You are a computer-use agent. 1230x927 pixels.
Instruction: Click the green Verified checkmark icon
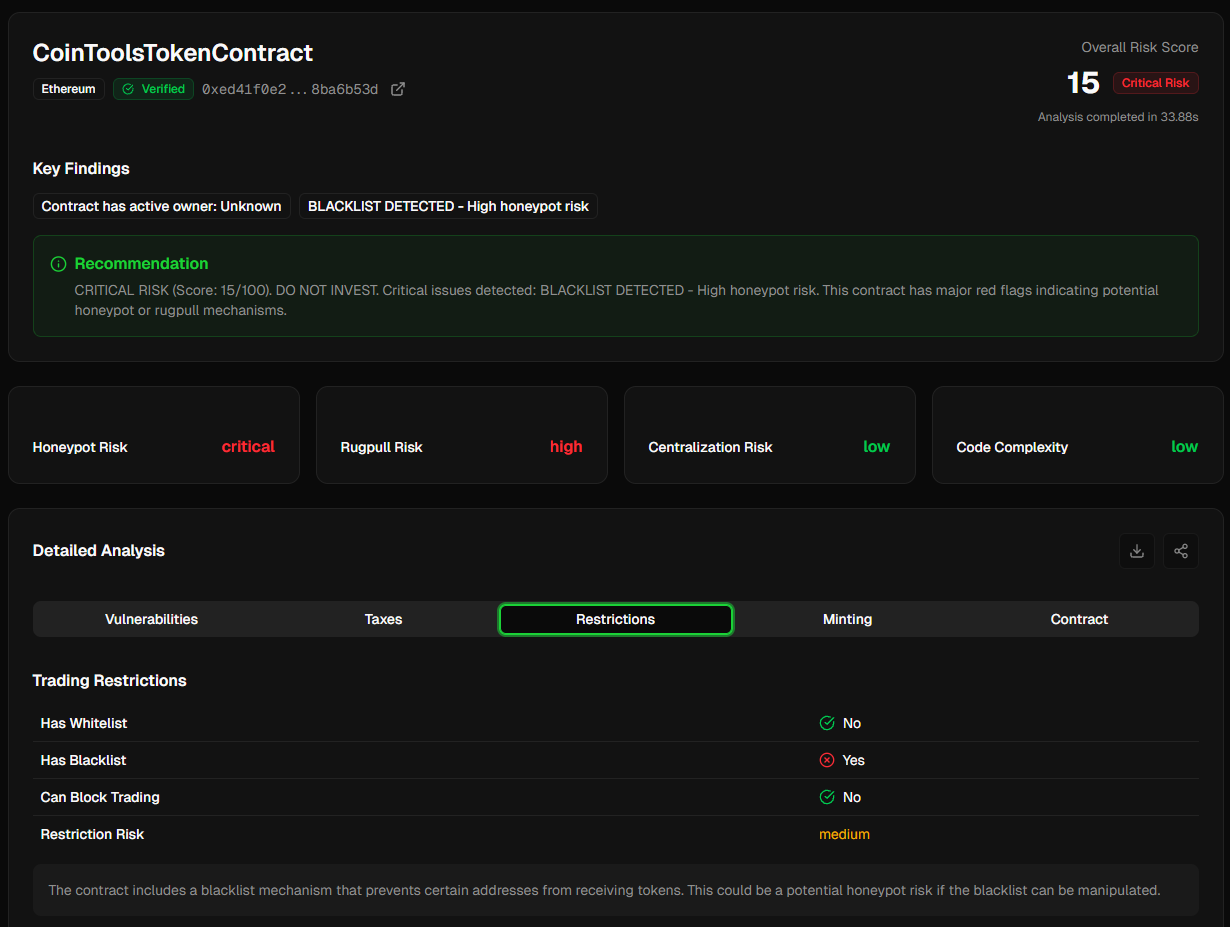130,89
